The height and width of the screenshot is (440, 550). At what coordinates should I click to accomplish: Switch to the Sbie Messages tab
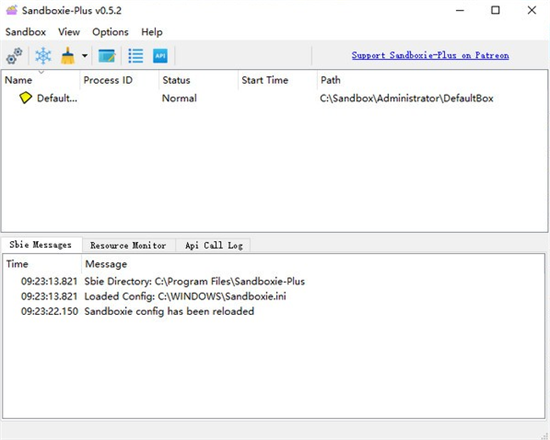pos(41,245)
